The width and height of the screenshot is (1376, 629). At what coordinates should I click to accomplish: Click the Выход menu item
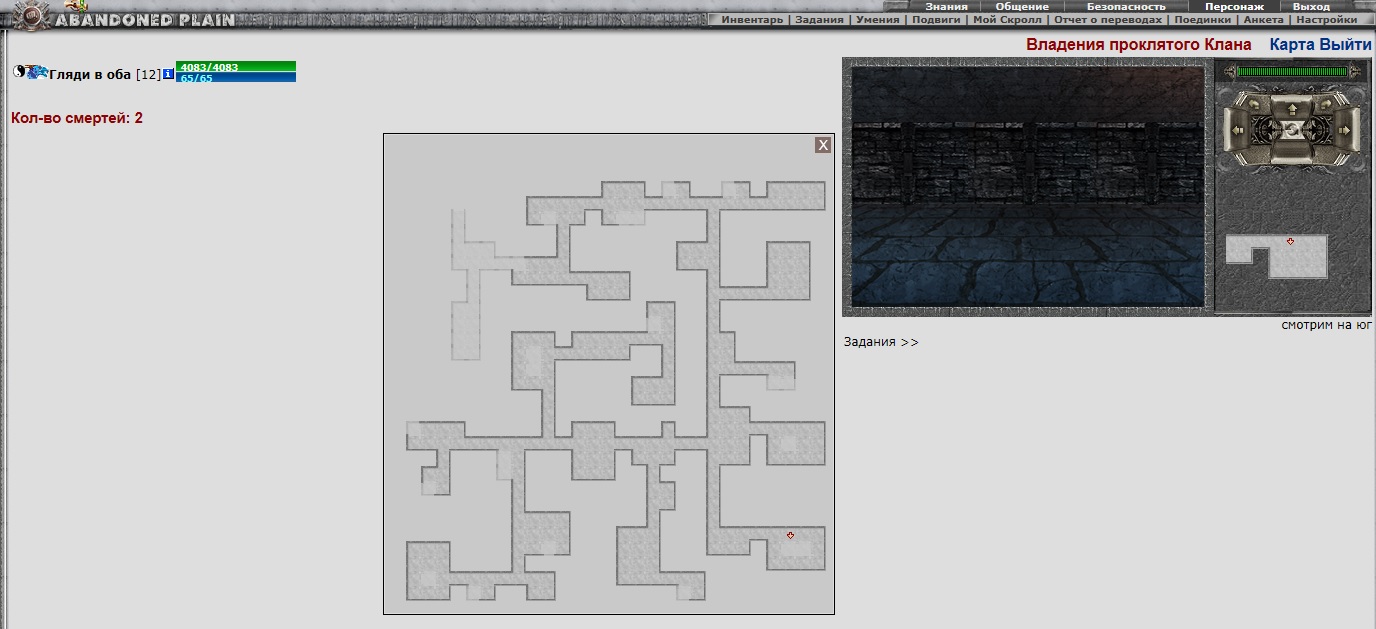pos(1311,6)
